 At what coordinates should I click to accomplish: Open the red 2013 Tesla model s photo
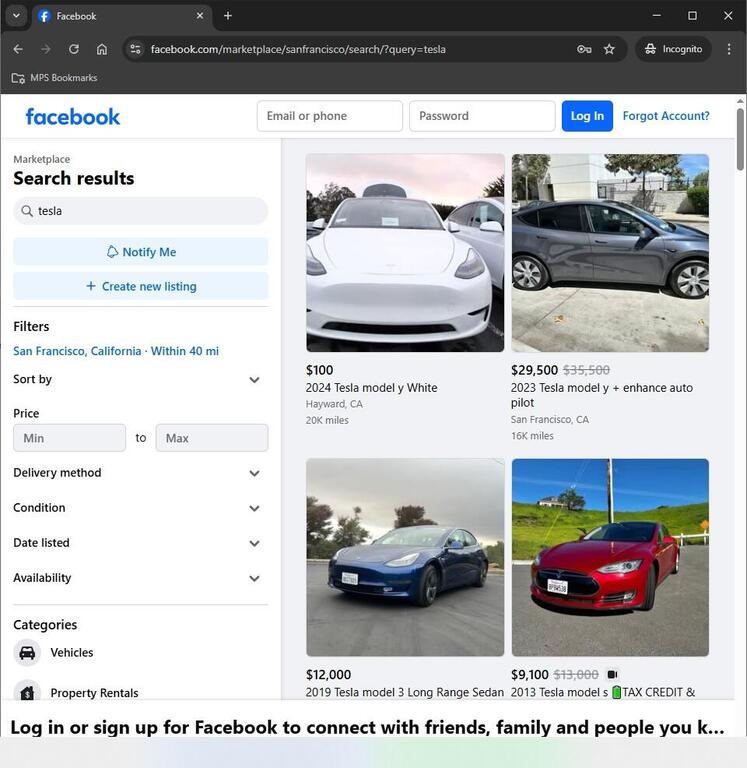click(610, 557)
